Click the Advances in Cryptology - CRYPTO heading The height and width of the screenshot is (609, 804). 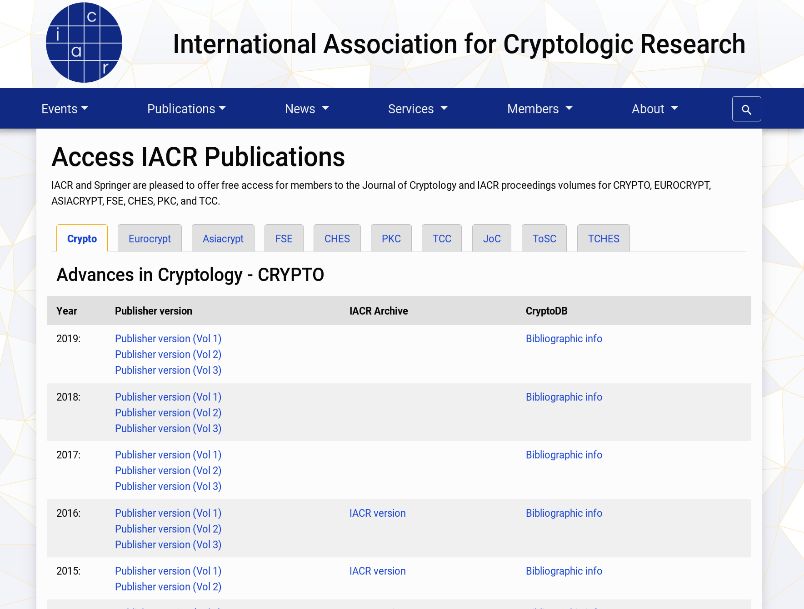(190, 275)
